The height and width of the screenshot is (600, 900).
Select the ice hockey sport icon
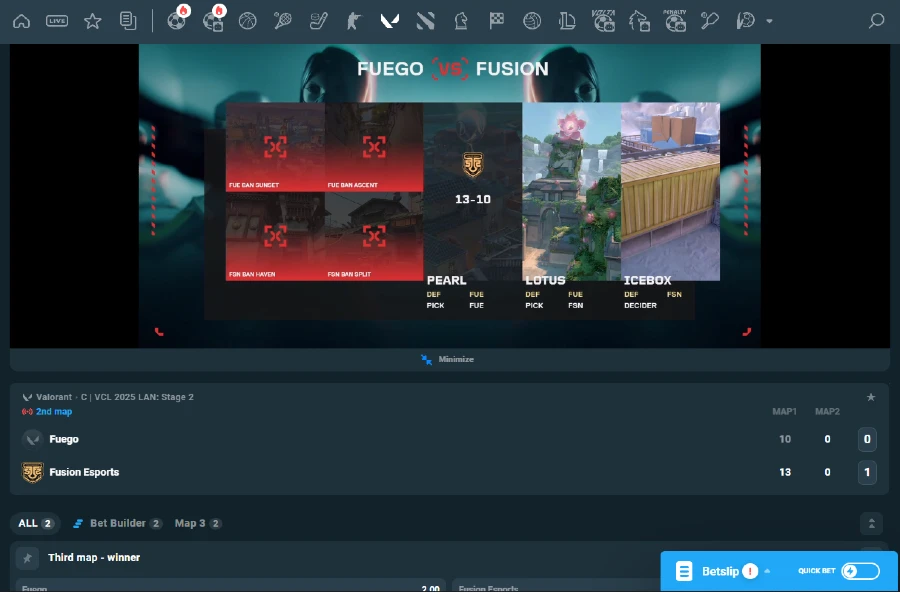[x=318, y=20]
